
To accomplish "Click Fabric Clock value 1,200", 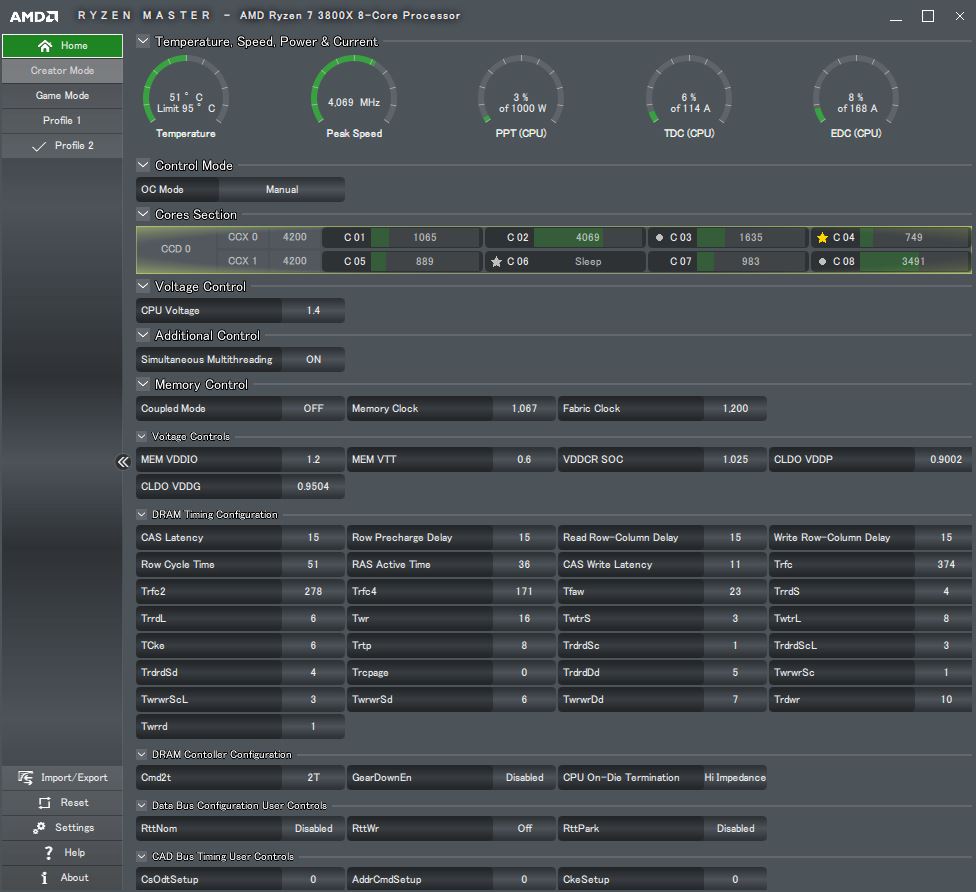I will (735, 408).
